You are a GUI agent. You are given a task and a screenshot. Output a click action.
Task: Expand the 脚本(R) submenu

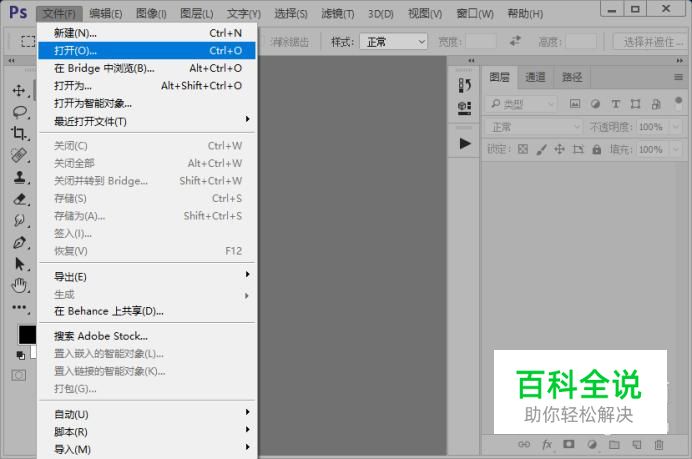click(147, 432)
